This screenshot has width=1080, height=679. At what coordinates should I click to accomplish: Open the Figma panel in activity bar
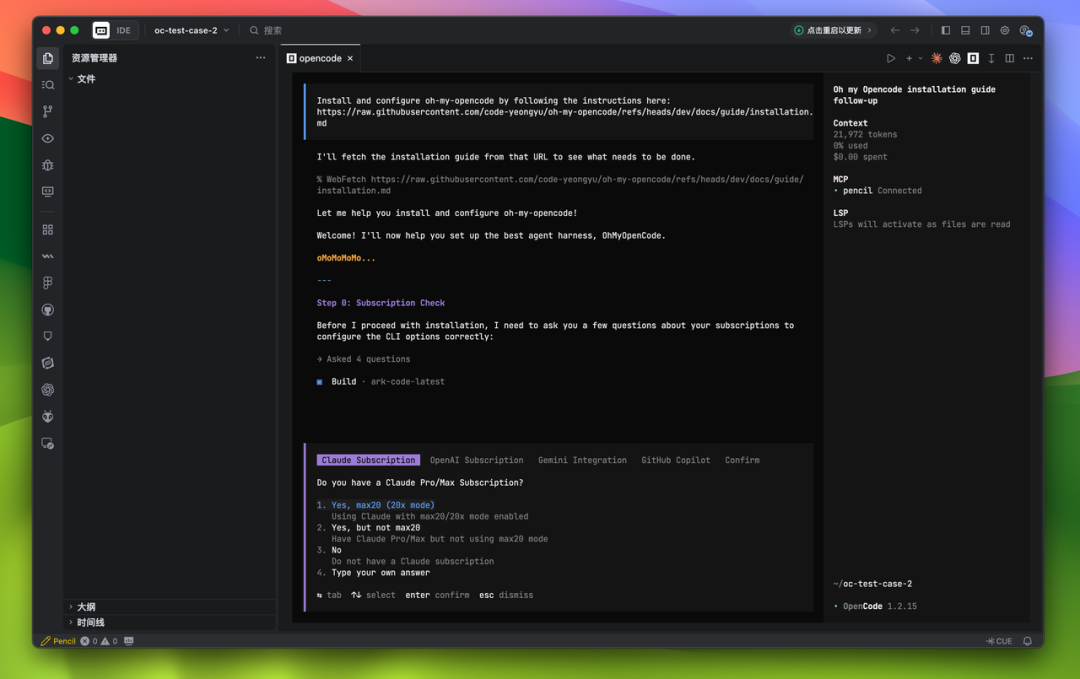tap(48, 283)
